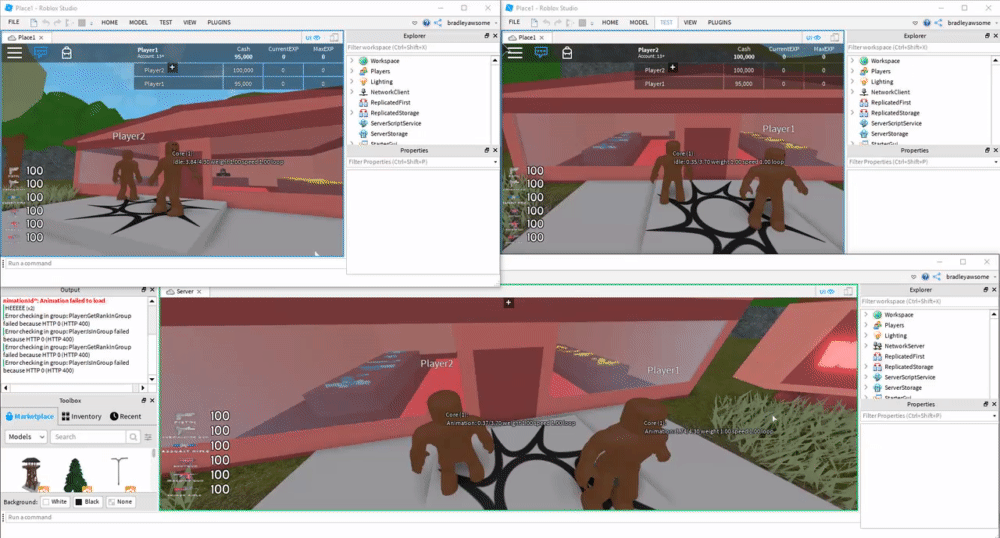Select the watchtower model thumbnail in Toolbox
Screen dimensions: 1000x538
[31, 474]
